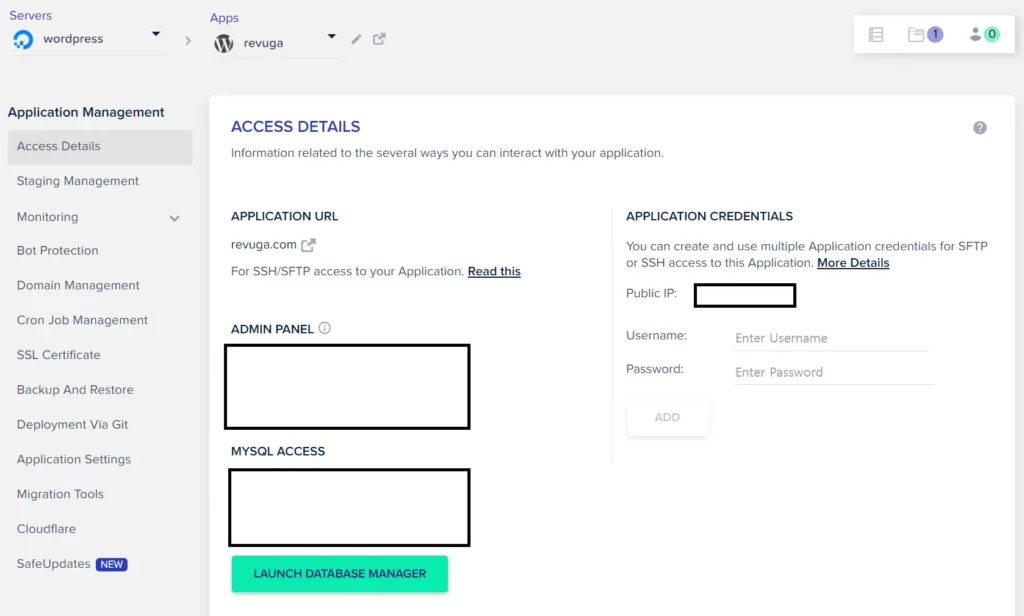This screenshot has width=1024, height=616.
Task: Open Deployment Via Git
Action: pyautogui.click(x=72, y=425)
